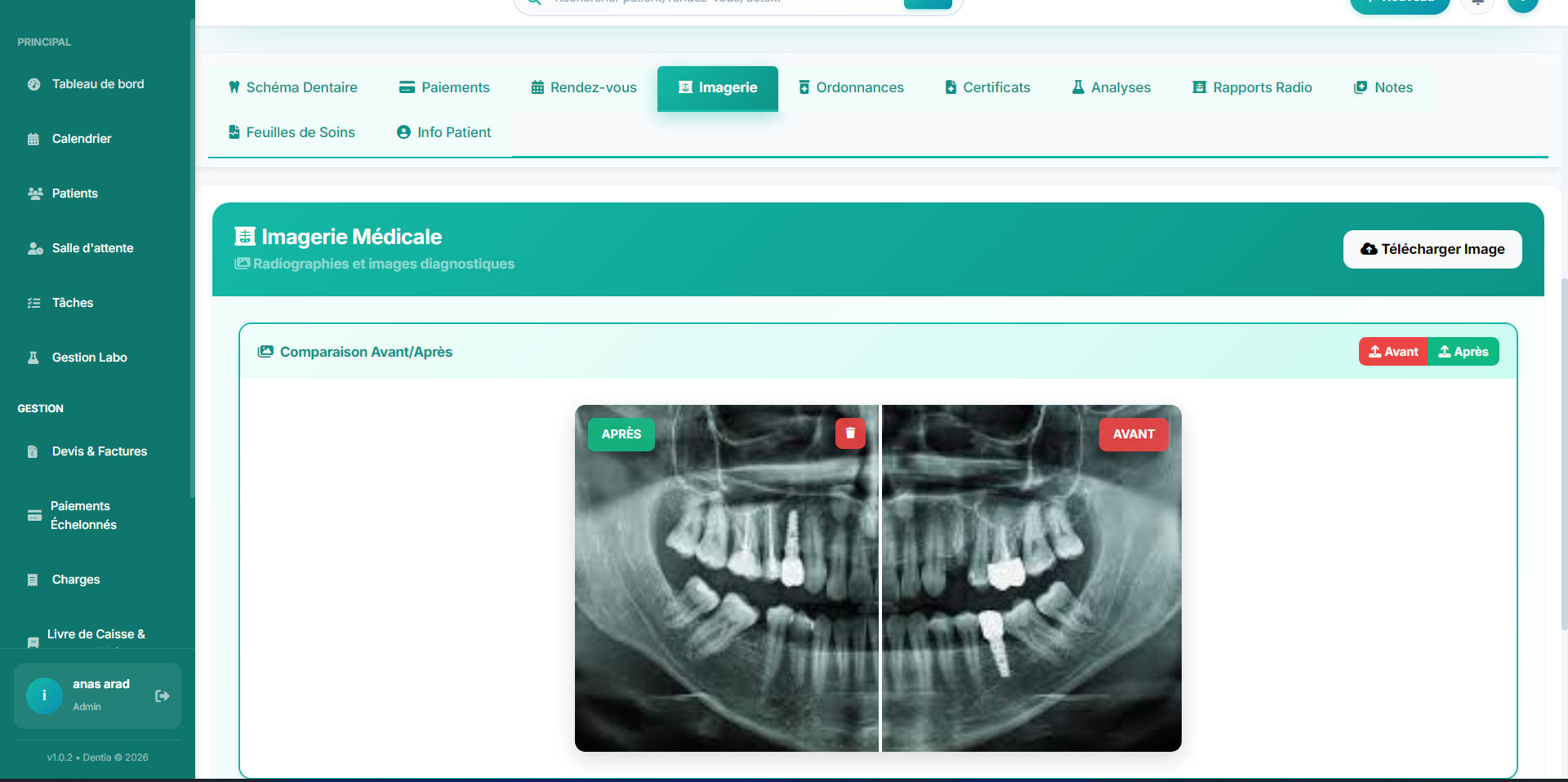The width and height of the screenshot is (1568, 782).
Task: Switch to the Schéma Dentaire tab
Action: [292, 87]
